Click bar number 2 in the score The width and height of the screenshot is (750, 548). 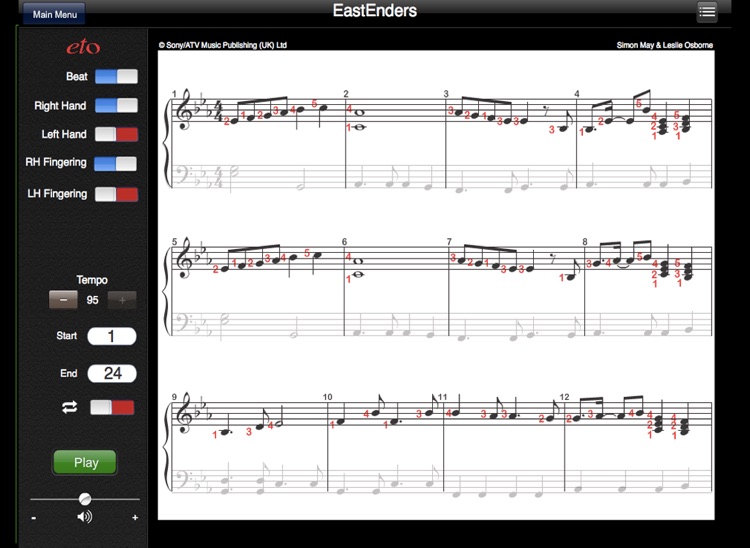[346, 94]
